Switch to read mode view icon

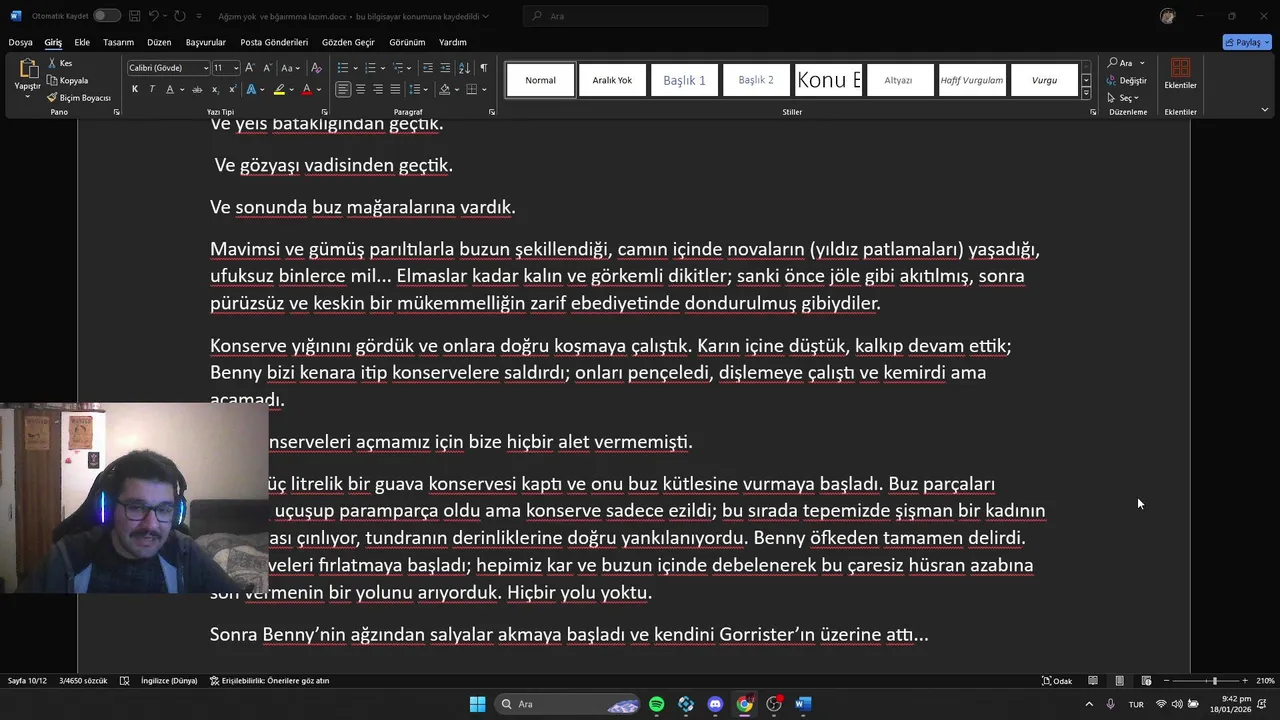(1093, 681)
